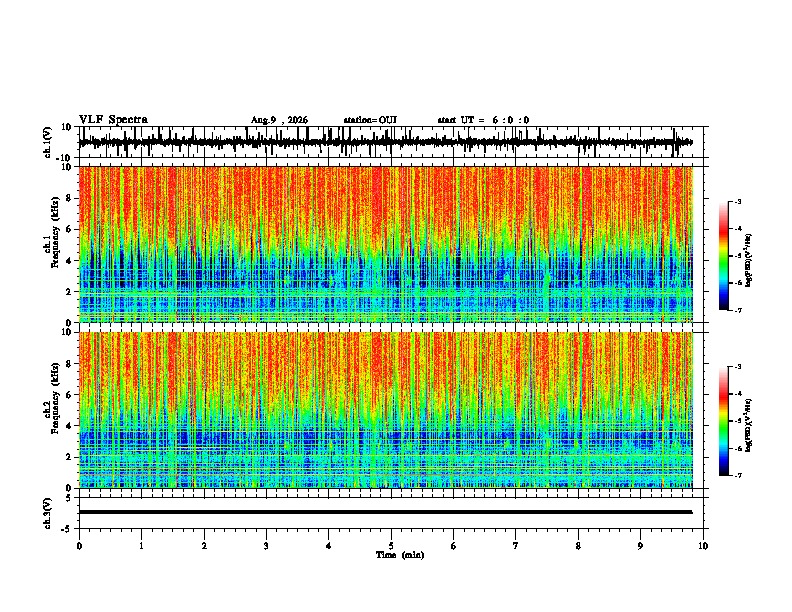The height and width of the screenshot is (612, 792).
Task: Click time axis tick label "0"
Action: pyautogui.click(x=79, y=546)
